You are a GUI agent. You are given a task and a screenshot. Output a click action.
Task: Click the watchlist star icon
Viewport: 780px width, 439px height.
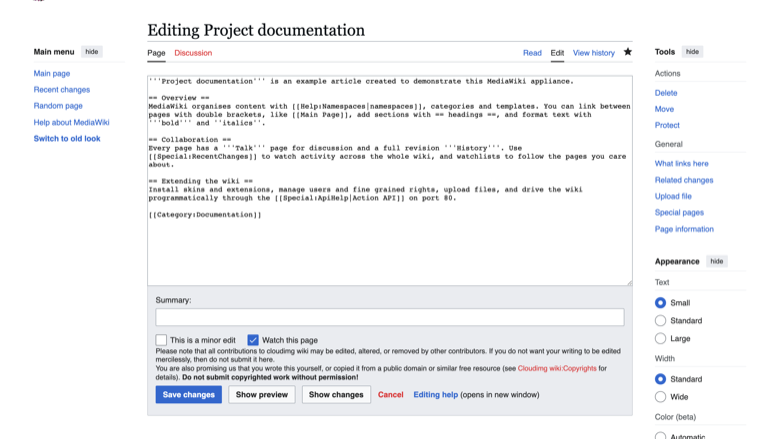(628, 52)
